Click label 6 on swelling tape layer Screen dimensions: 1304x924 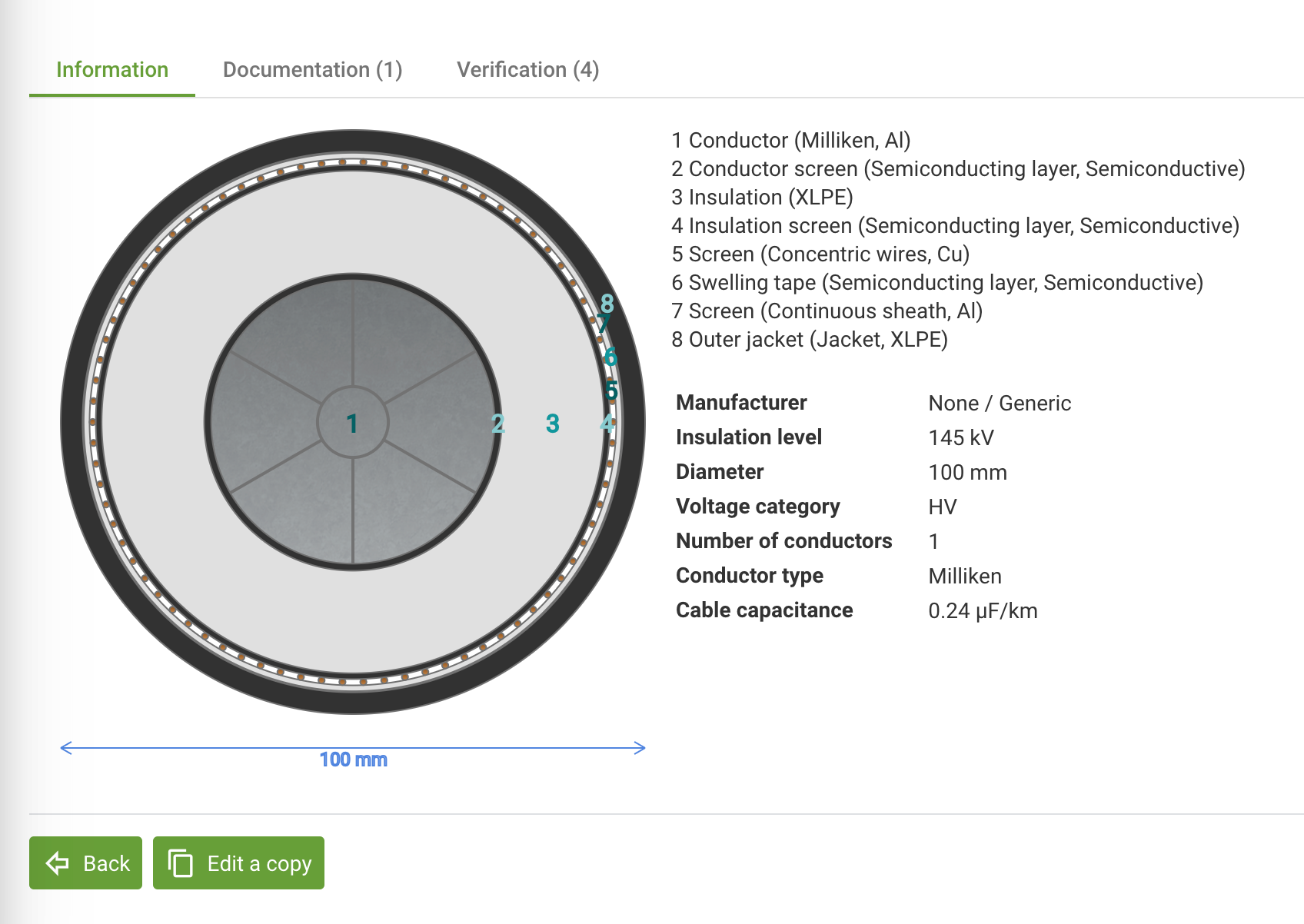[610, 357]
